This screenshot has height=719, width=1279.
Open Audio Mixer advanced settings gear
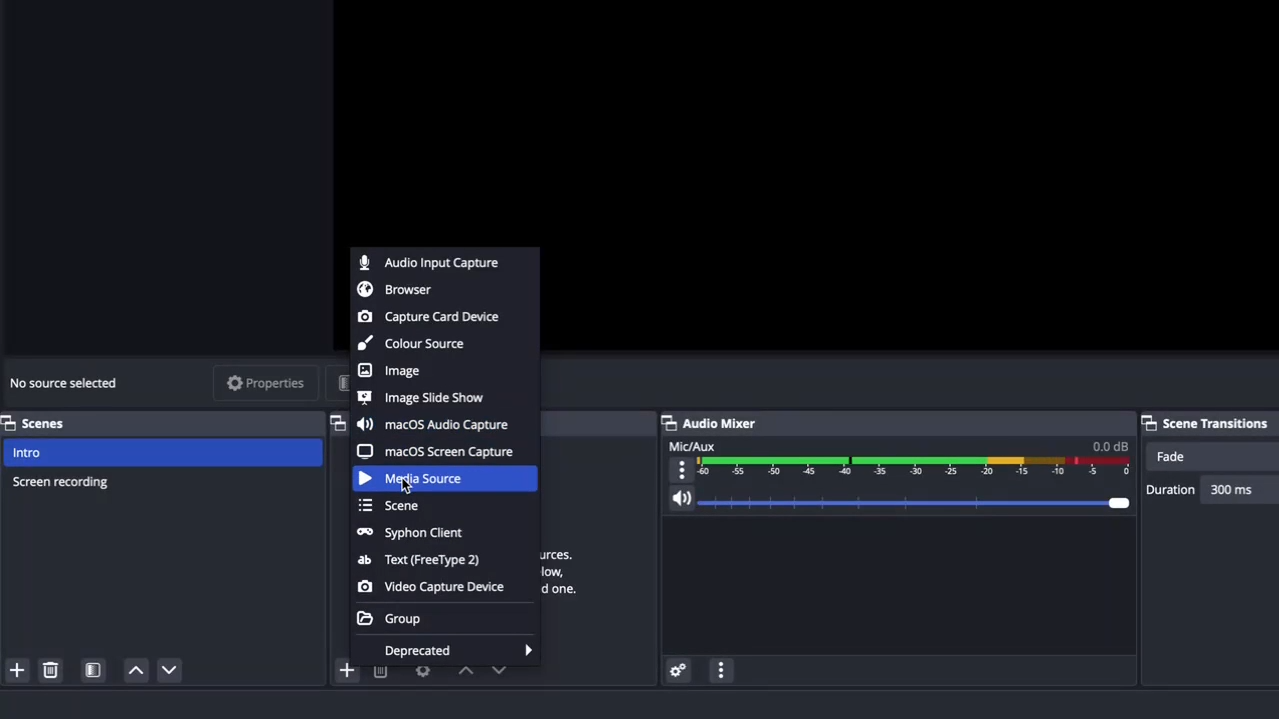678,670
